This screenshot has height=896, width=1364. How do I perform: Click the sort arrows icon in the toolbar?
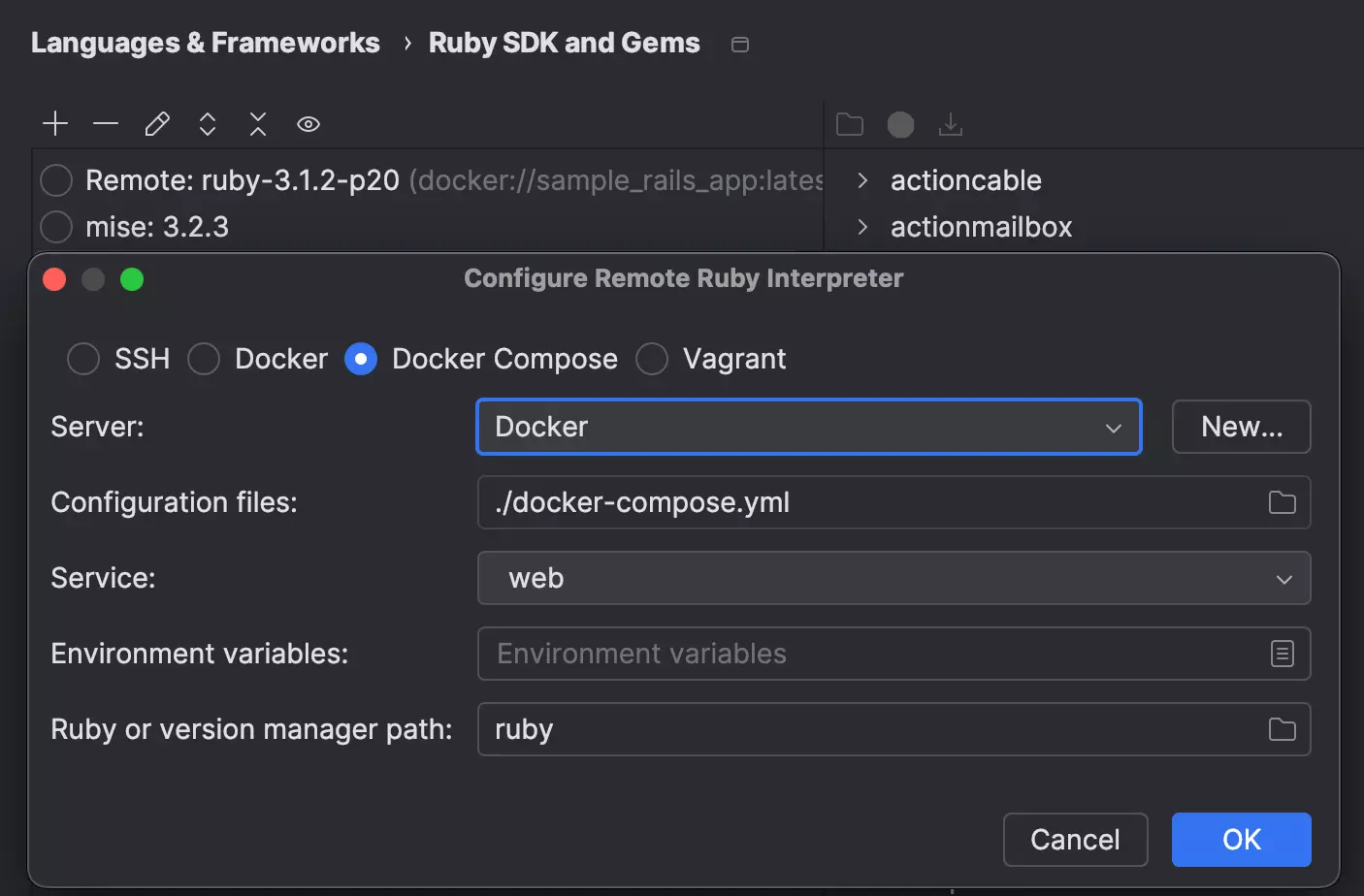207,124
